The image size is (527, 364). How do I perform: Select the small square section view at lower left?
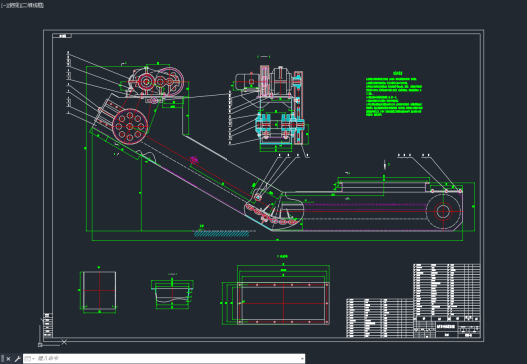click(x=99, y=291)
